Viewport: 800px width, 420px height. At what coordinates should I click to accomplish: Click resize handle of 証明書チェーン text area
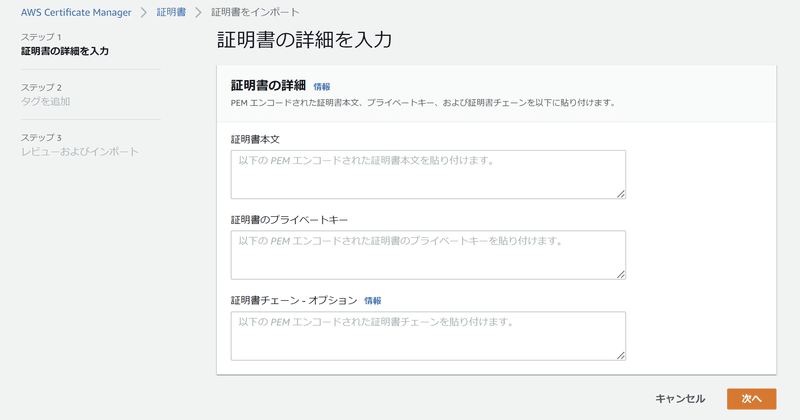point(620,355)
